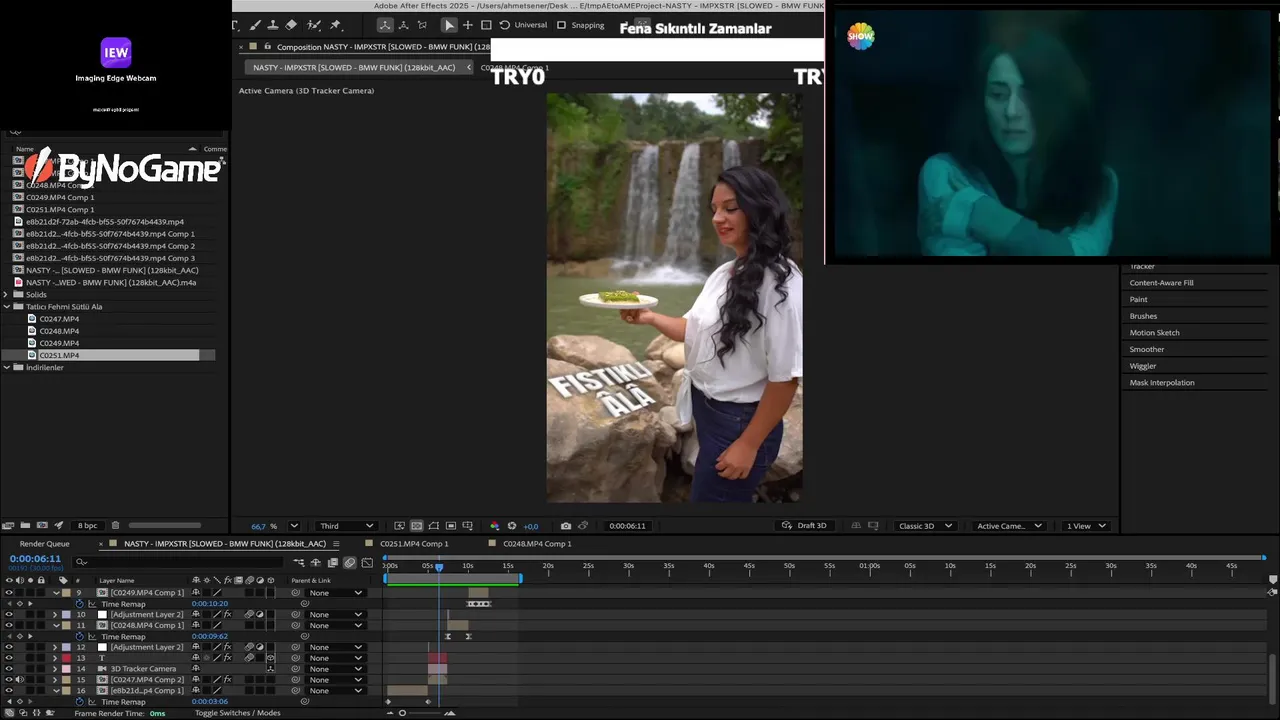Click Toggle Switches / Modes button

(x=237, y=713)
